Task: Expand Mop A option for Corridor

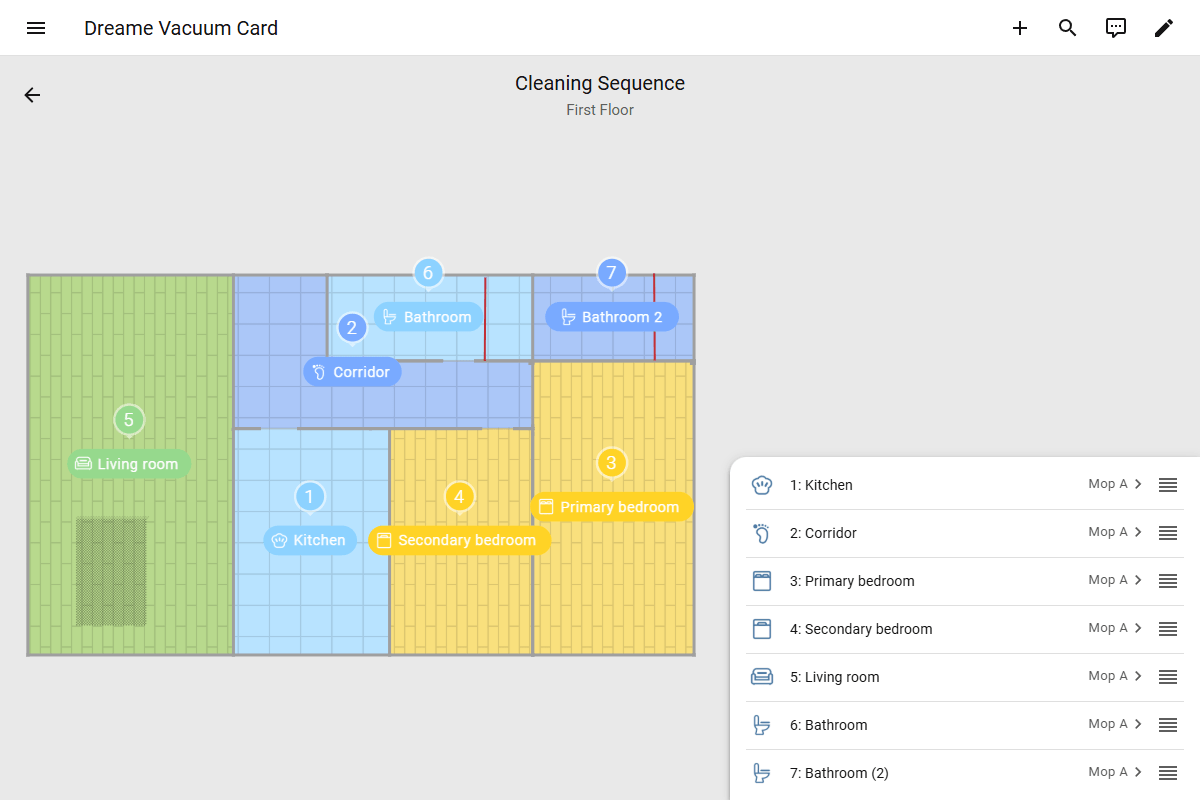Action: [1116, 532]
